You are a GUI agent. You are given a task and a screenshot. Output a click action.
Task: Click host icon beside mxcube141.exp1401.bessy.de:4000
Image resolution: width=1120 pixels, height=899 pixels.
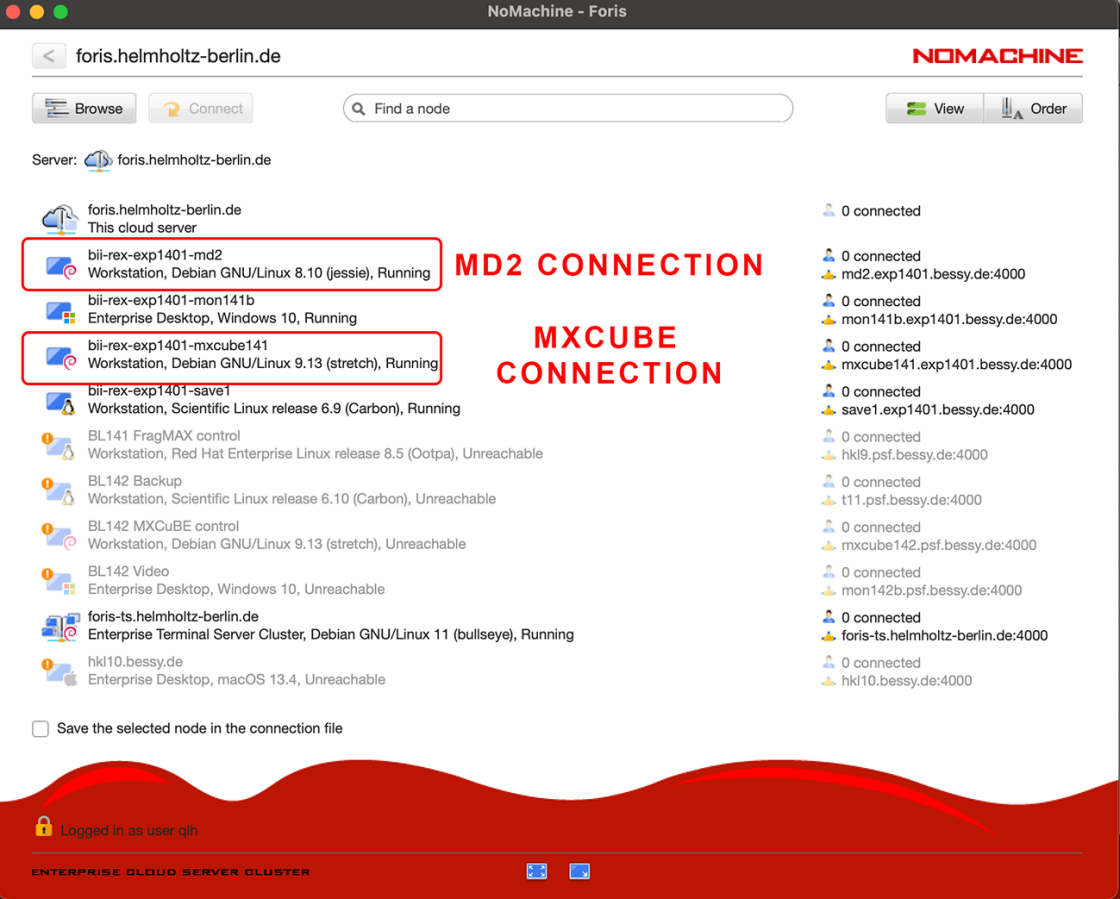click(x=829, y=365)
